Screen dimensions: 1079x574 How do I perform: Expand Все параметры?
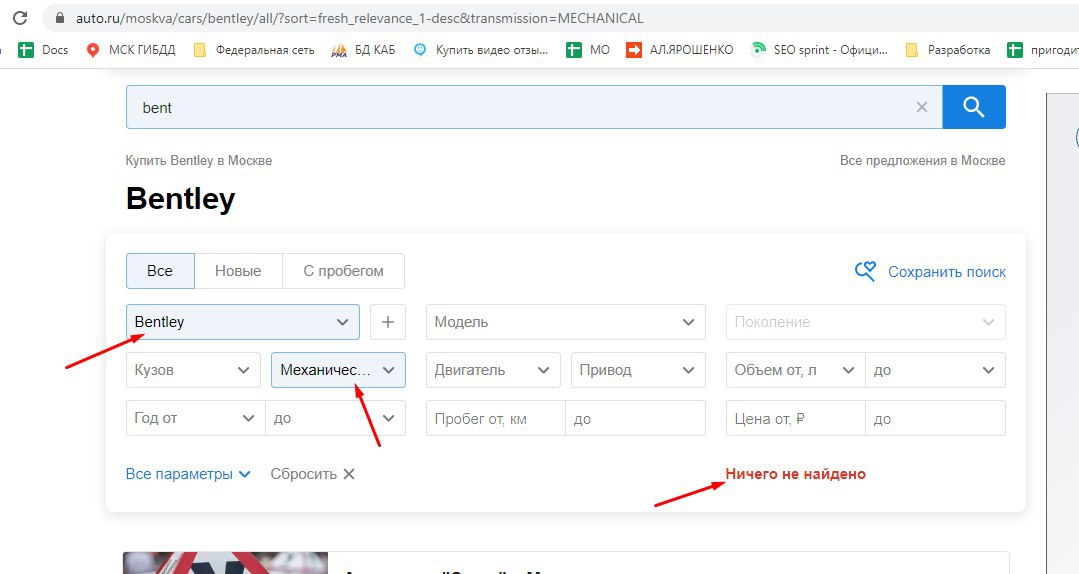tap(188, 474)
